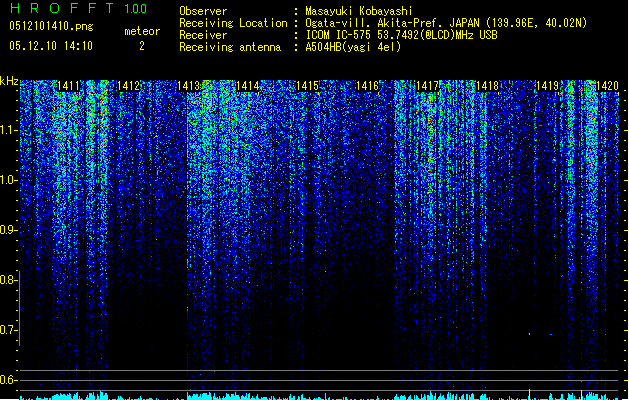Select the version number 1.0.0

click(x=135, y=8)
